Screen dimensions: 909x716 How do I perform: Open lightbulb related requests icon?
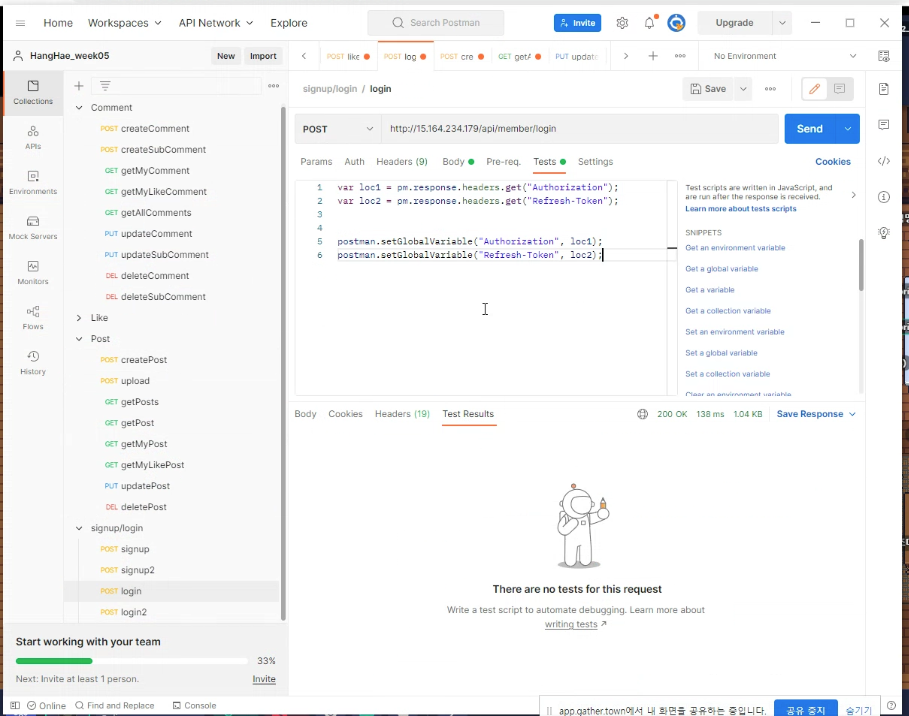883,233
